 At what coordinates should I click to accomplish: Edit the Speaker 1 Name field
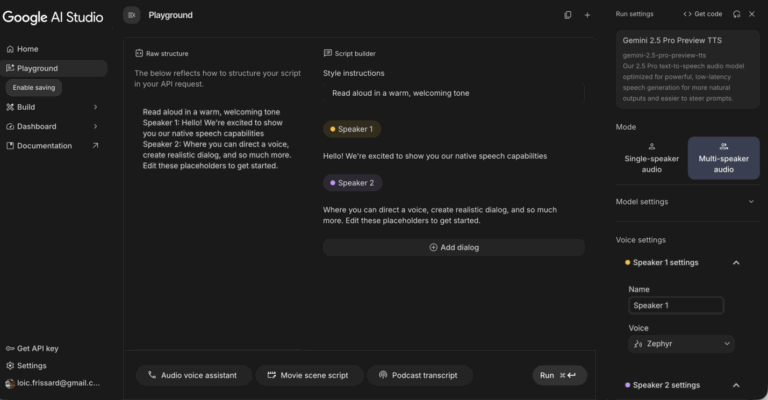click(x=676, y=306)
